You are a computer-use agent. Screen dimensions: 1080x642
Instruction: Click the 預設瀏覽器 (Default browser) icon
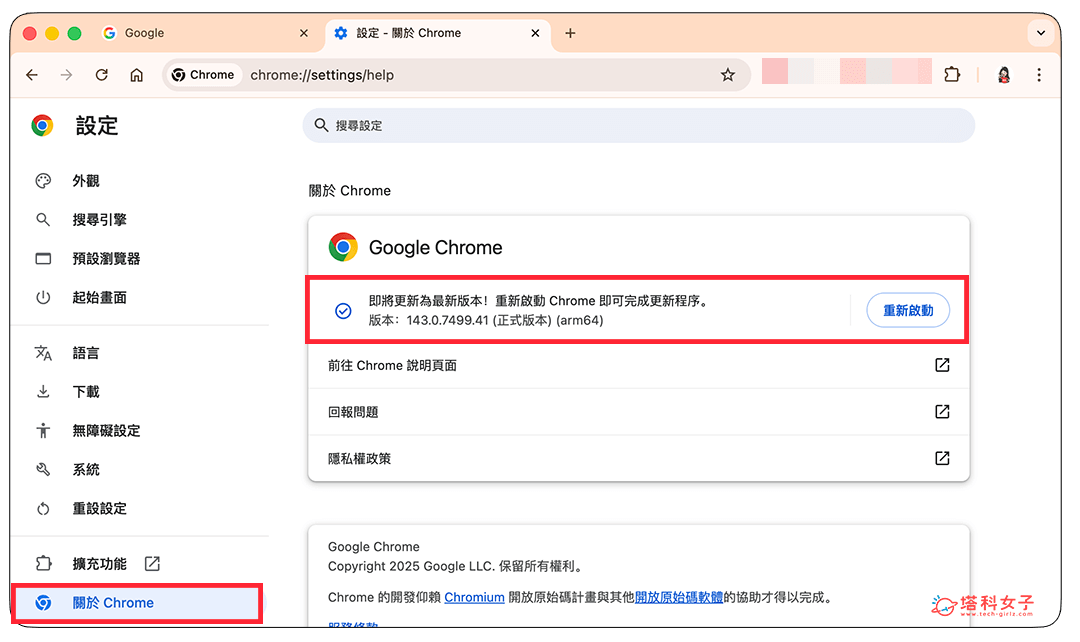pyautogui.click(x=42, y=258)
